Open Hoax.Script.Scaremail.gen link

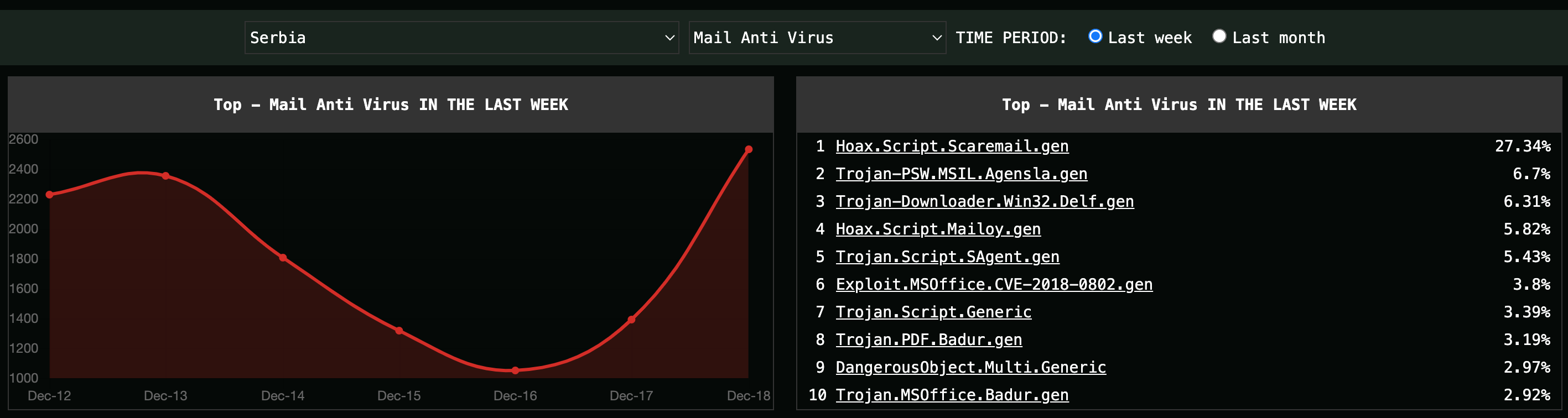952,146
